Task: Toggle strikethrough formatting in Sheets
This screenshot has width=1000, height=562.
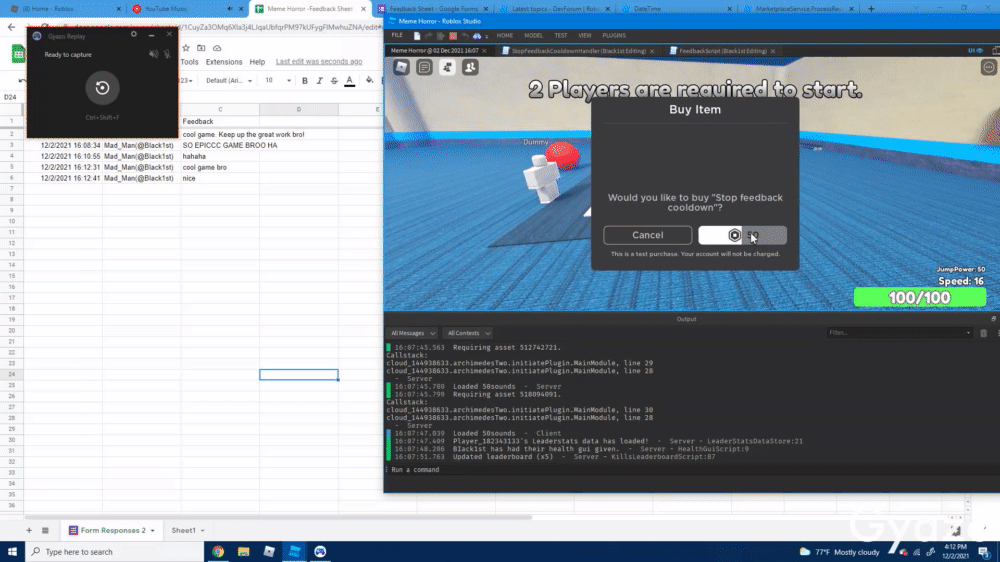Action: 334,81
